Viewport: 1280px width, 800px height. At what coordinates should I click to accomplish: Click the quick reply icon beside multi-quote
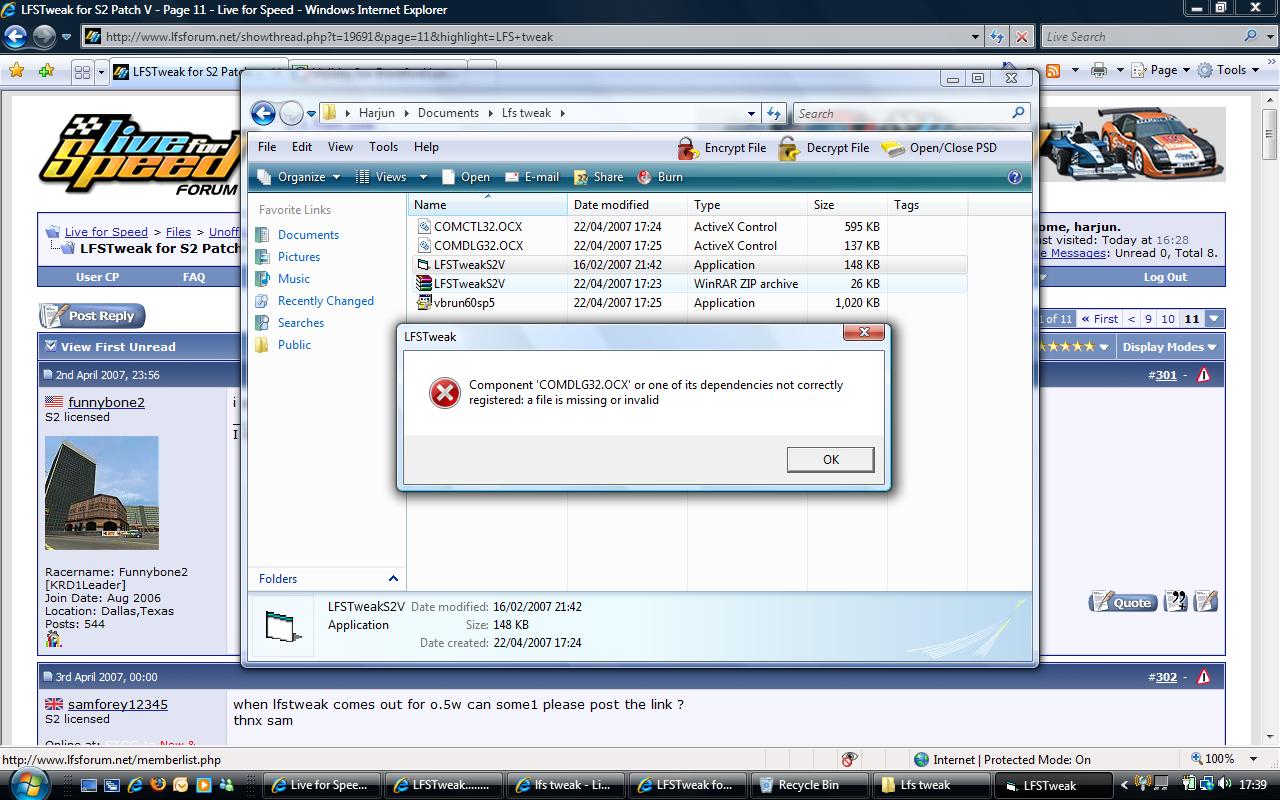[1206, 602]
